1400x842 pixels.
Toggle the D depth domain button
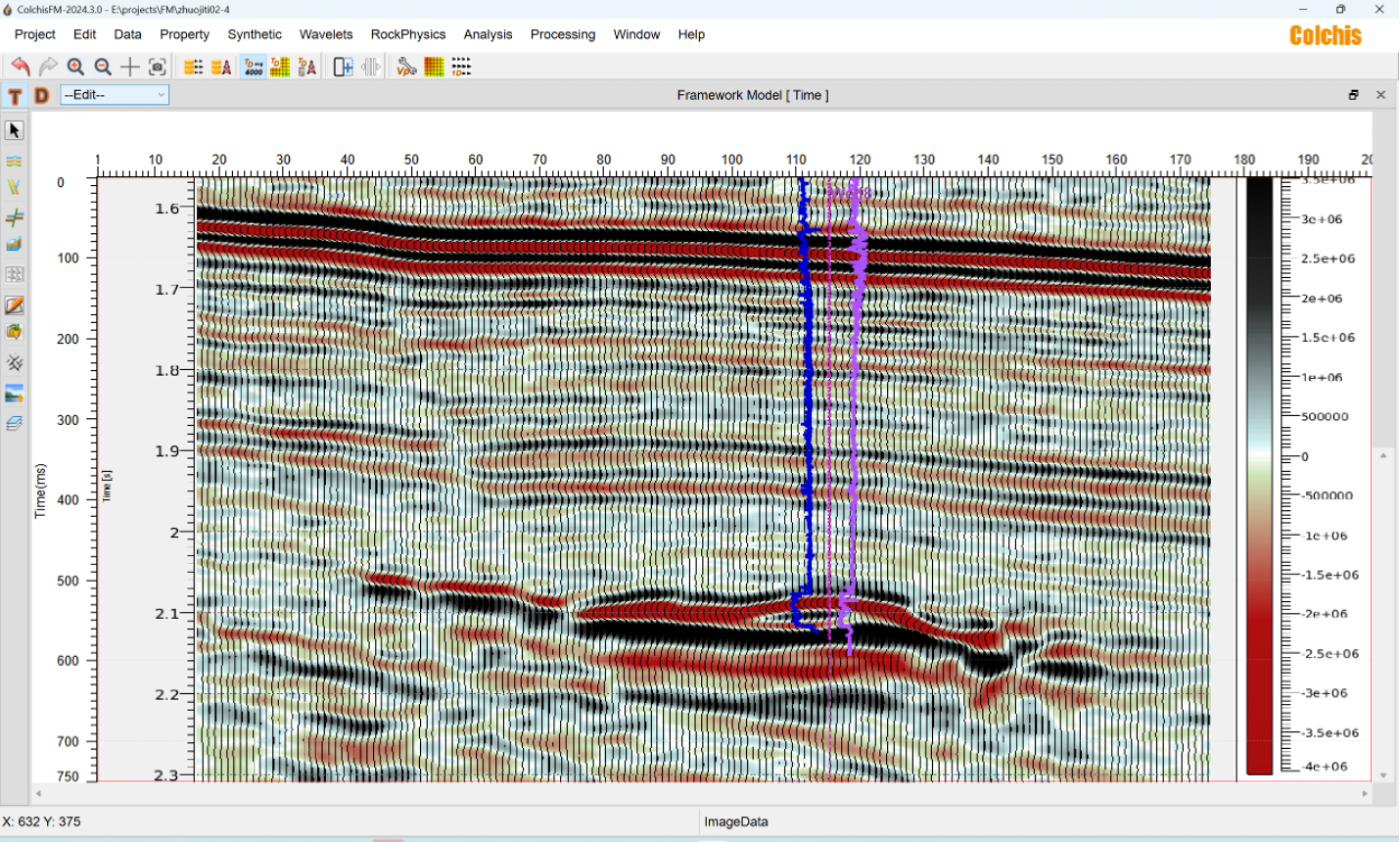(41, 95)
